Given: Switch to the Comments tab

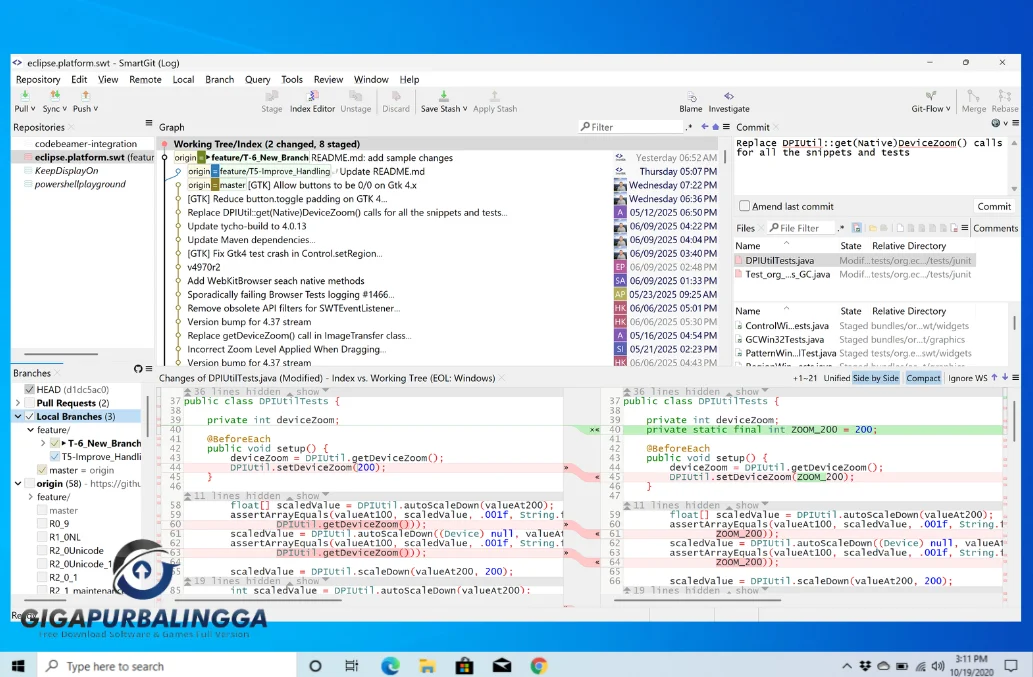Looking at the screenshot, I should point(995,228).
